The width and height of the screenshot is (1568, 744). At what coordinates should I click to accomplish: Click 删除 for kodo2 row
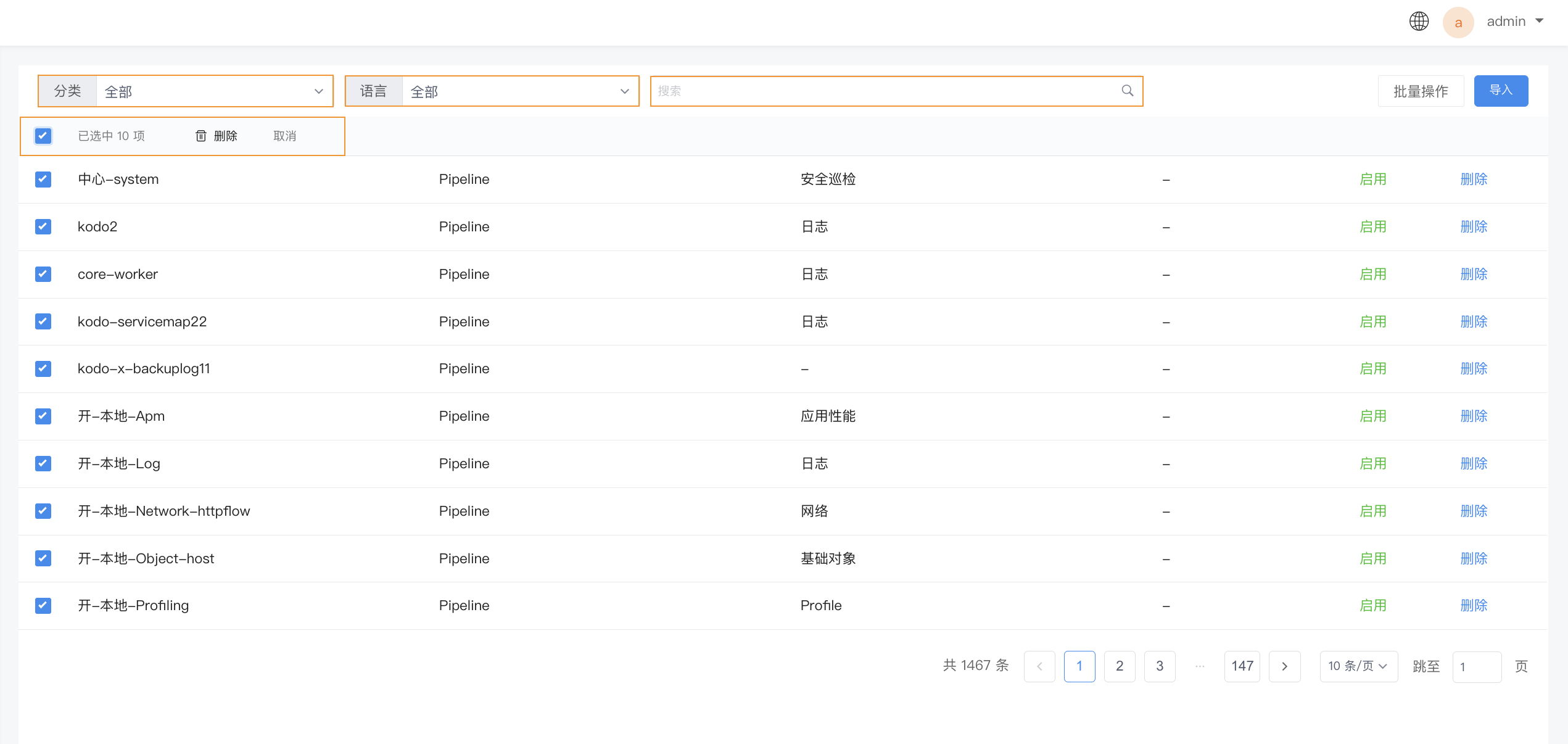[1474, 227]
